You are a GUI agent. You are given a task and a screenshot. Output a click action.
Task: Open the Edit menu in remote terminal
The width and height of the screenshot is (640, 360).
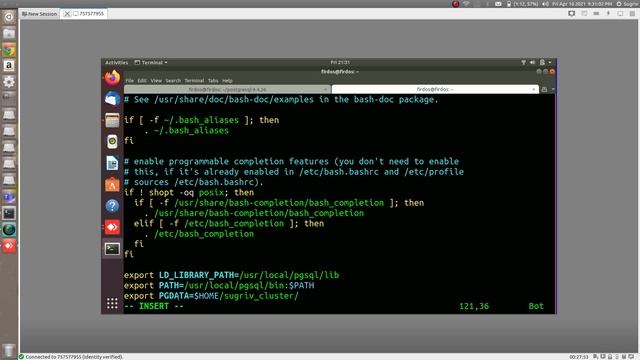[142, 81]
